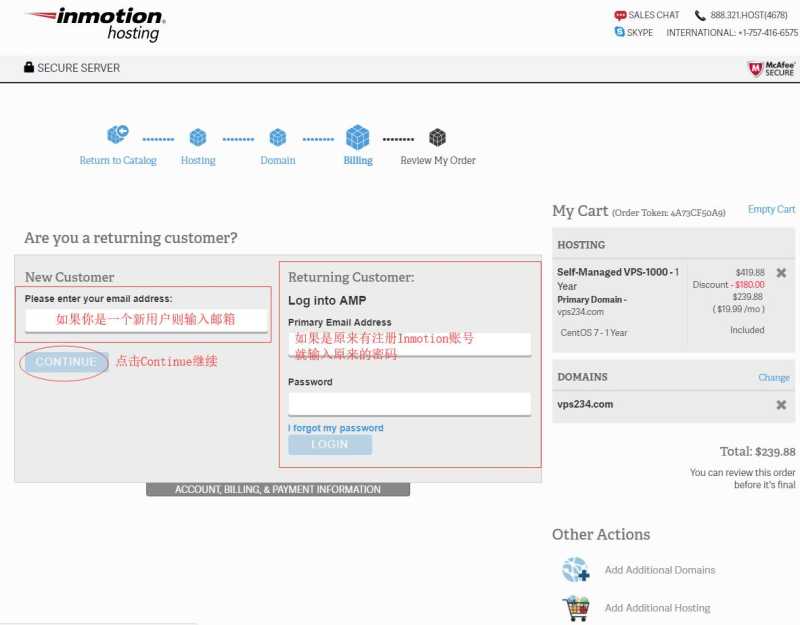Click the International +1-757-416-6575 number

732,33
